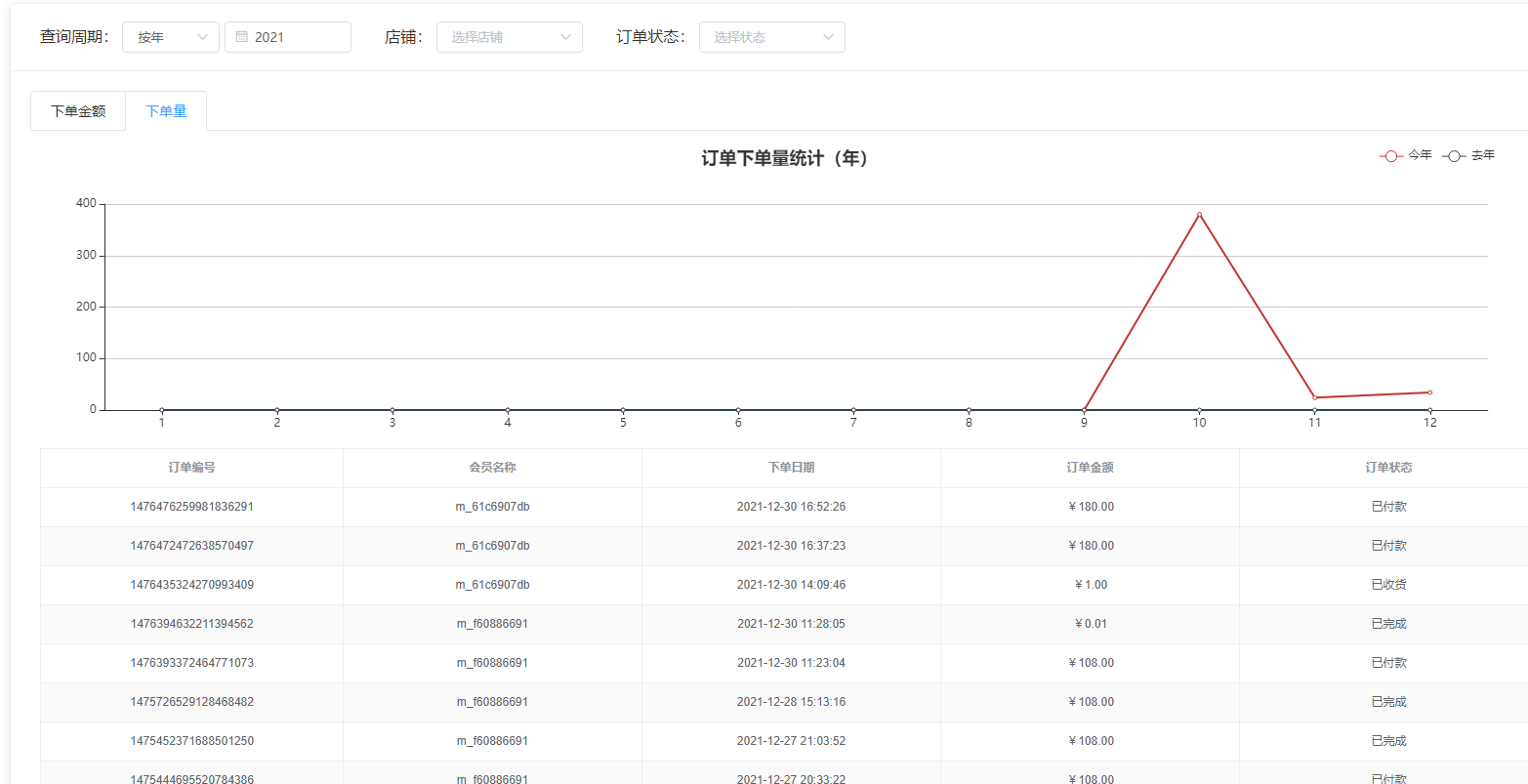The width and height of the screenshot is (1528, 784).
Task: Click 已付款 status for order 1476476259981836291
Action: (1388, 507)
